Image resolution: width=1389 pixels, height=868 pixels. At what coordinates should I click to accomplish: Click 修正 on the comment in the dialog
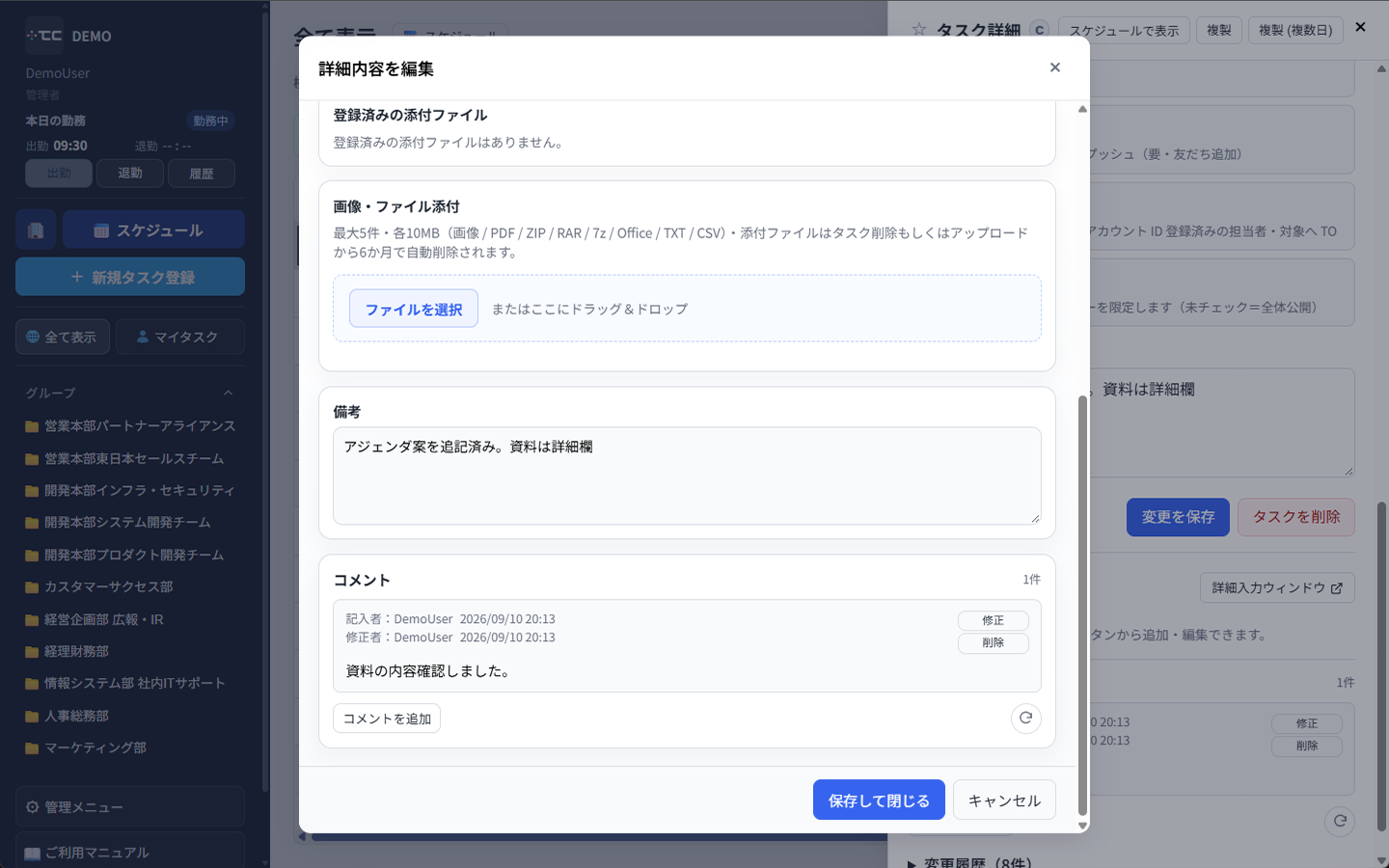pyautogui.click(x=993, y=620)
